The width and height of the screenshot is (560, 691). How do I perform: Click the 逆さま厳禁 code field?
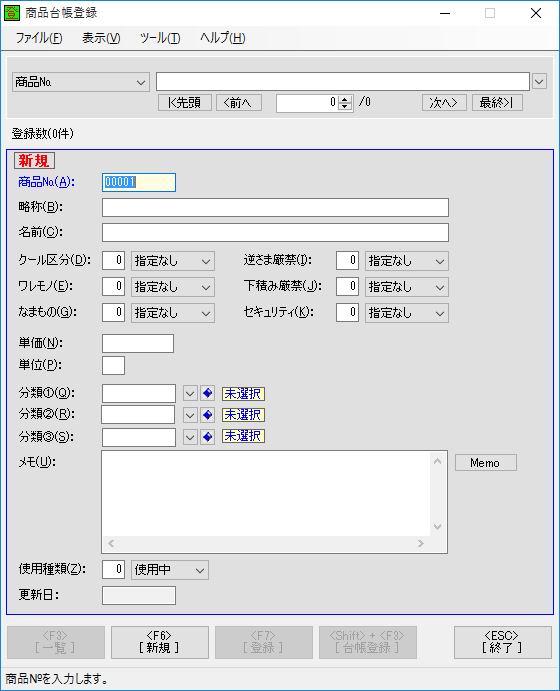point(347,260)
